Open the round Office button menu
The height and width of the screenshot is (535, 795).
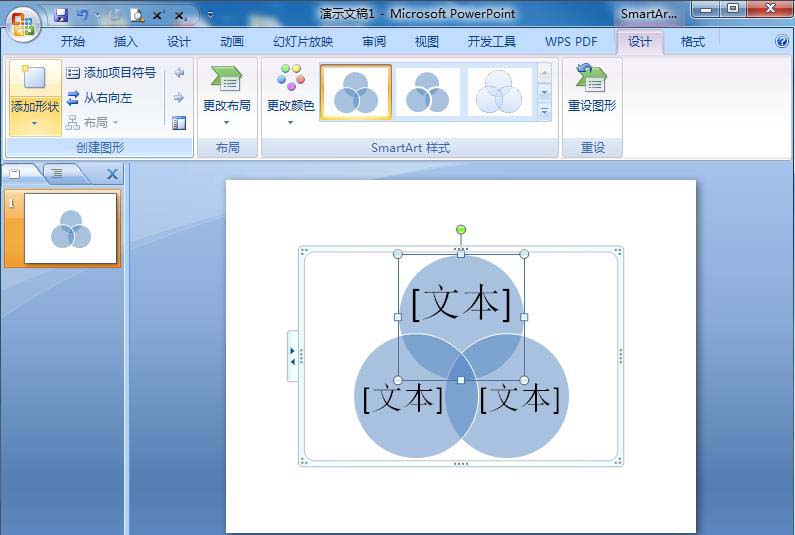click(x=23, y=23)
